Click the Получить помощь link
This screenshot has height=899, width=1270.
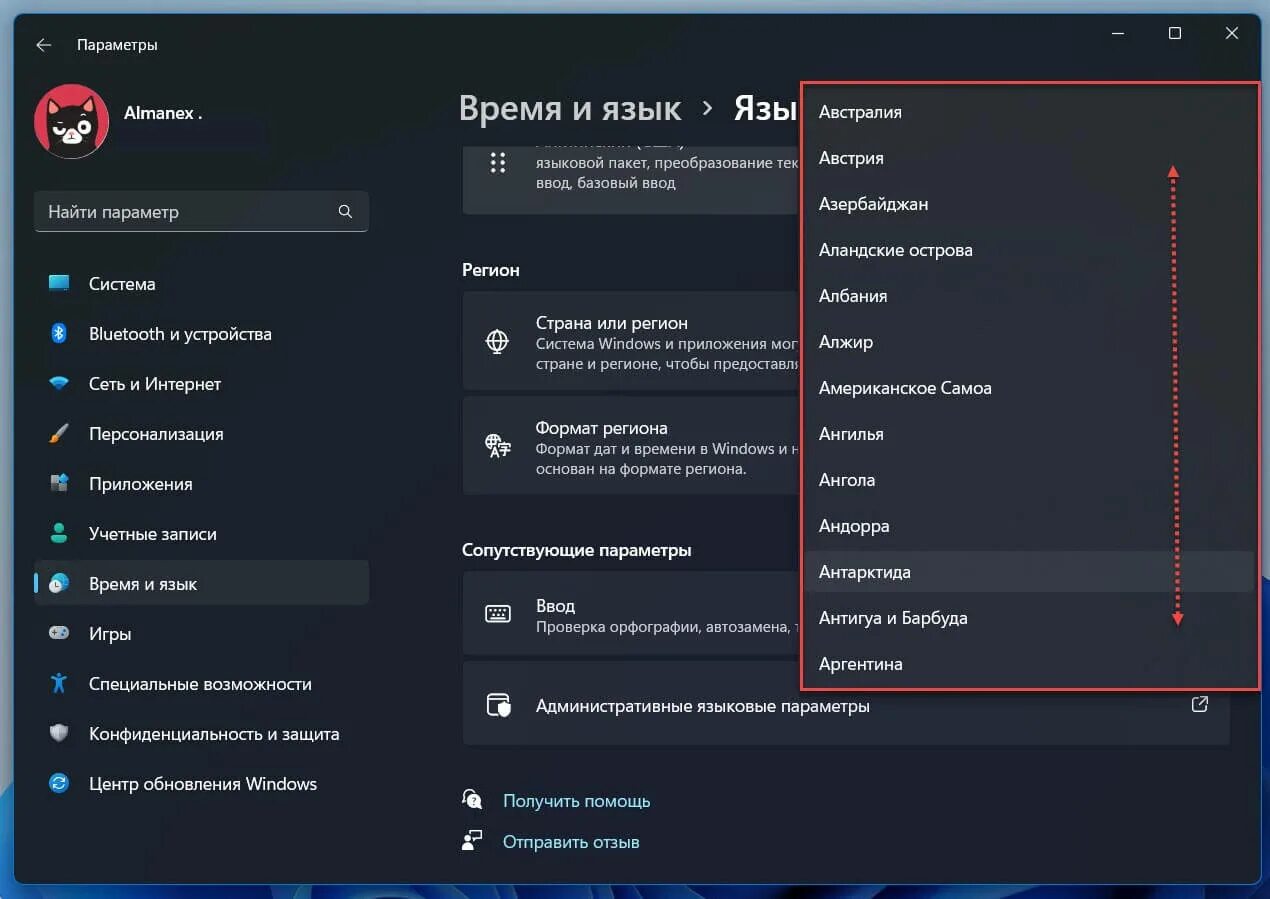tap(576, 801)
